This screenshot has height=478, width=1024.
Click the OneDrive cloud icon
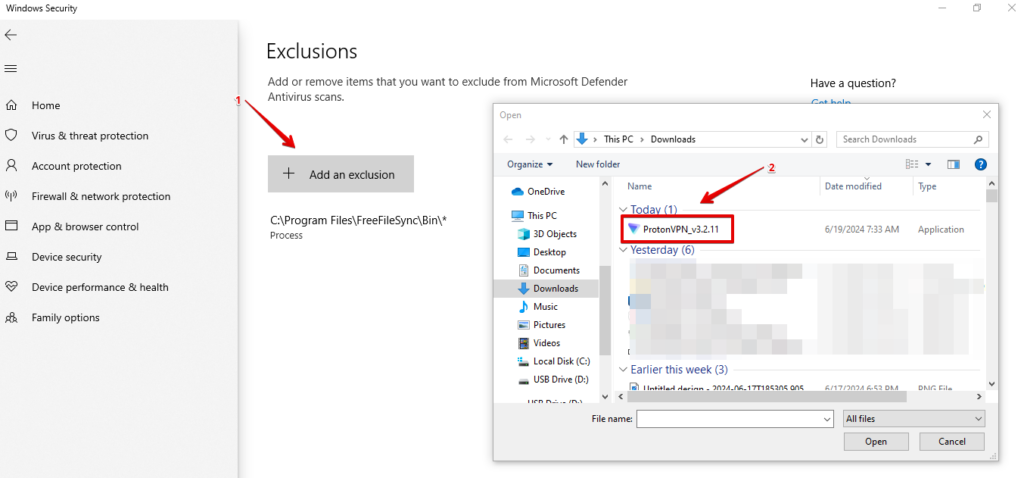tap(518, 191)
